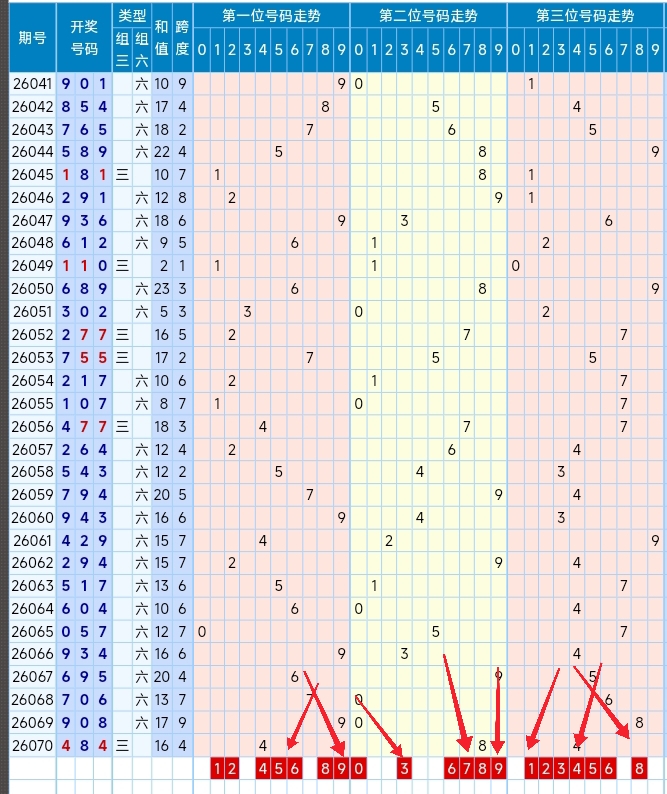Click red box 3 under third position trend

click(561, 769)
